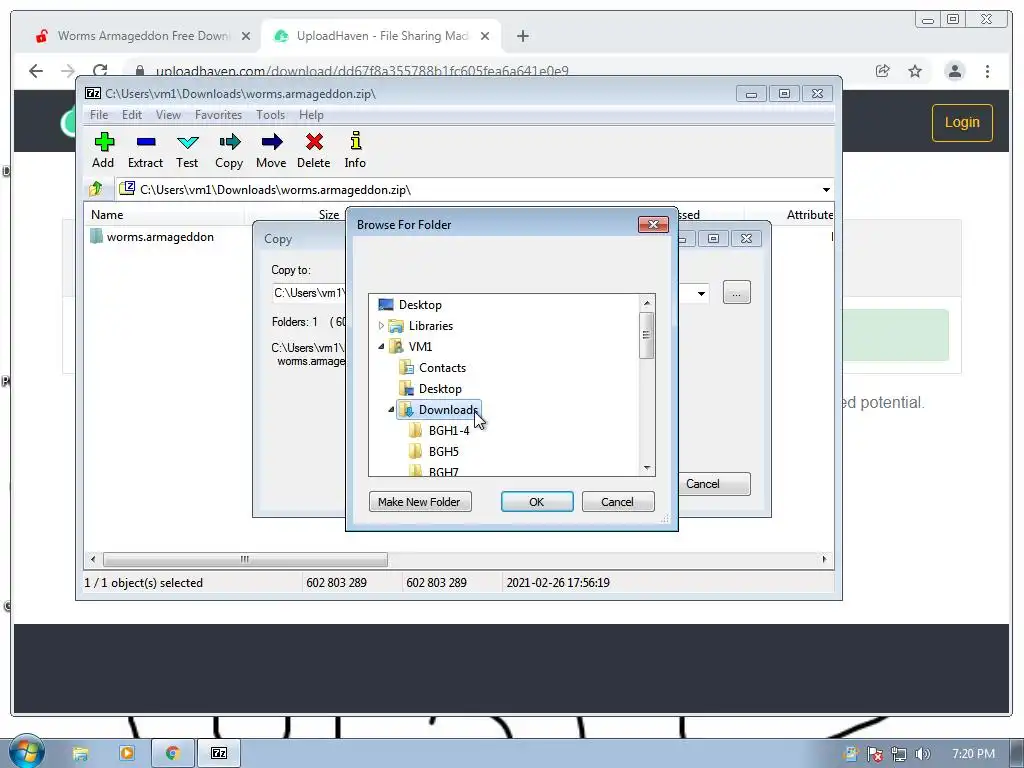Open the Help menu
1024x768 pixels.
click(311, 115)
